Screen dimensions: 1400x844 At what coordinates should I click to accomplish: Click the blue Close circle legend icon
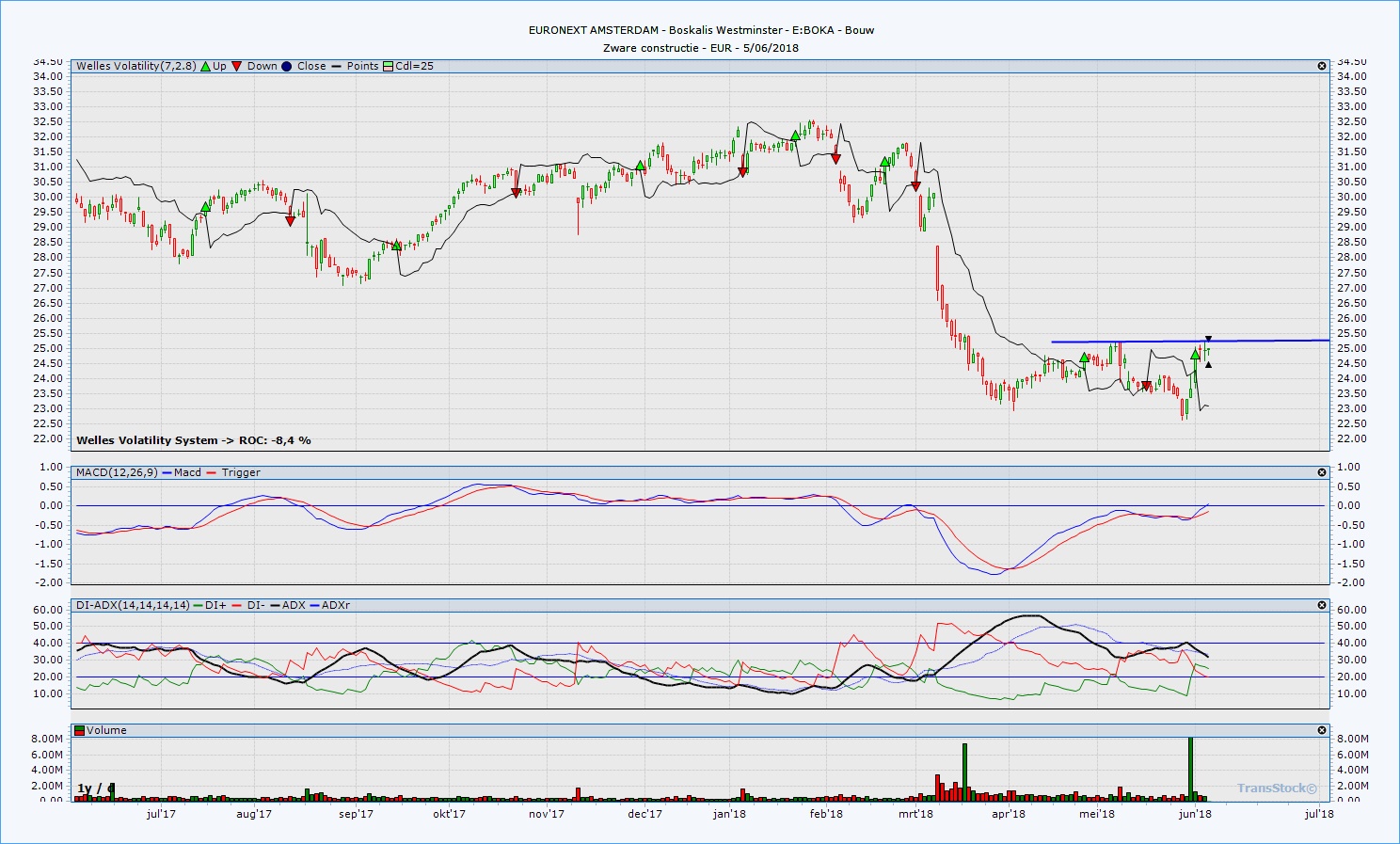click(x=287, y=66)
